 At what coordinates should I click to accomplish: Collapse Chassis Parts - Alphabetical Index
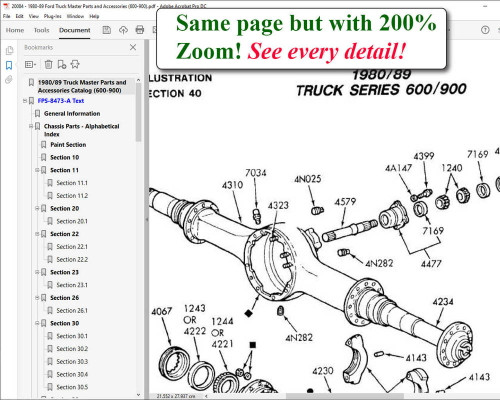(x=31, y=126)
